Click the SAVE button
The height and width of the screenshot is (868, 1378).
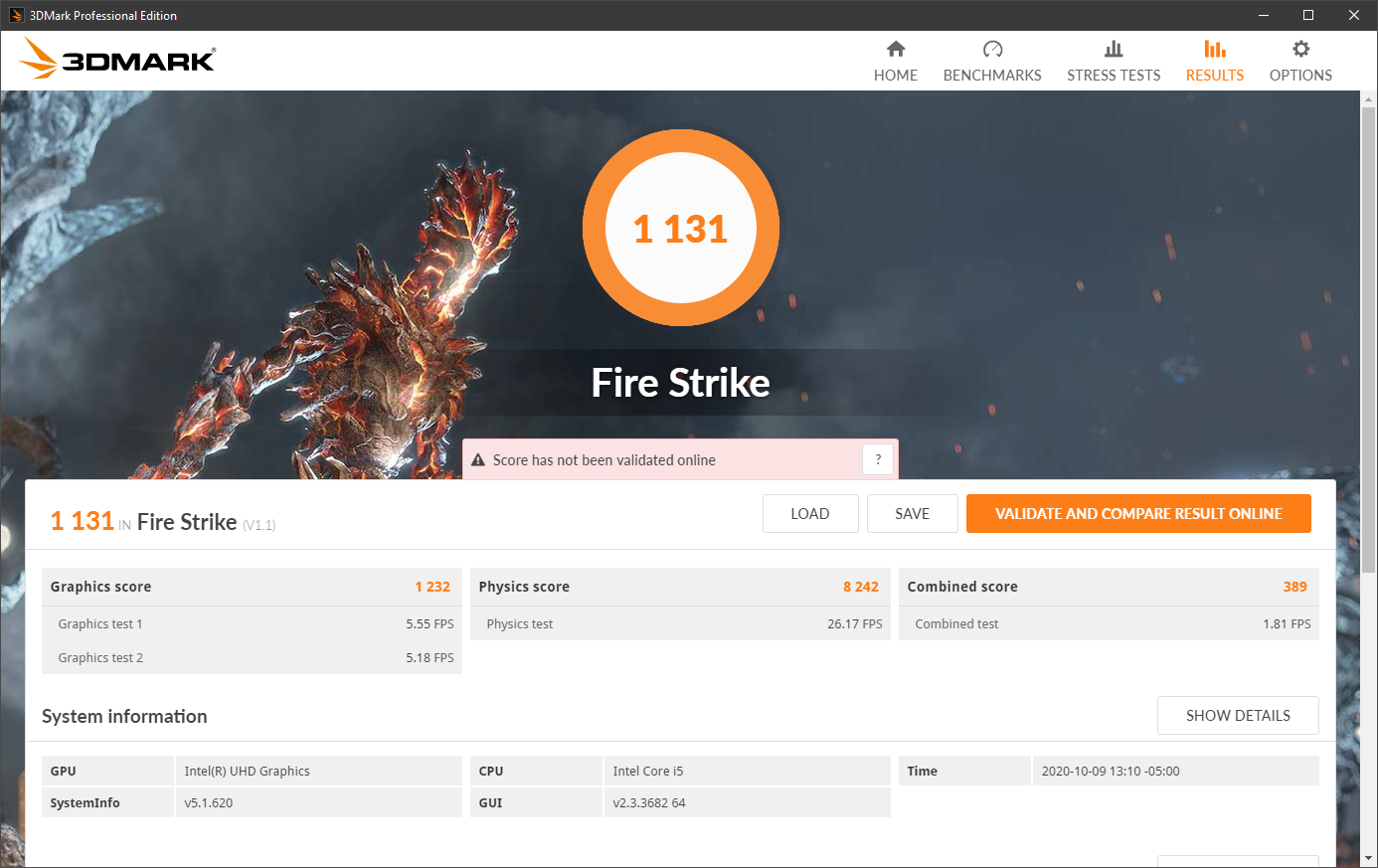pyautogui.click(x=913, y=514)
